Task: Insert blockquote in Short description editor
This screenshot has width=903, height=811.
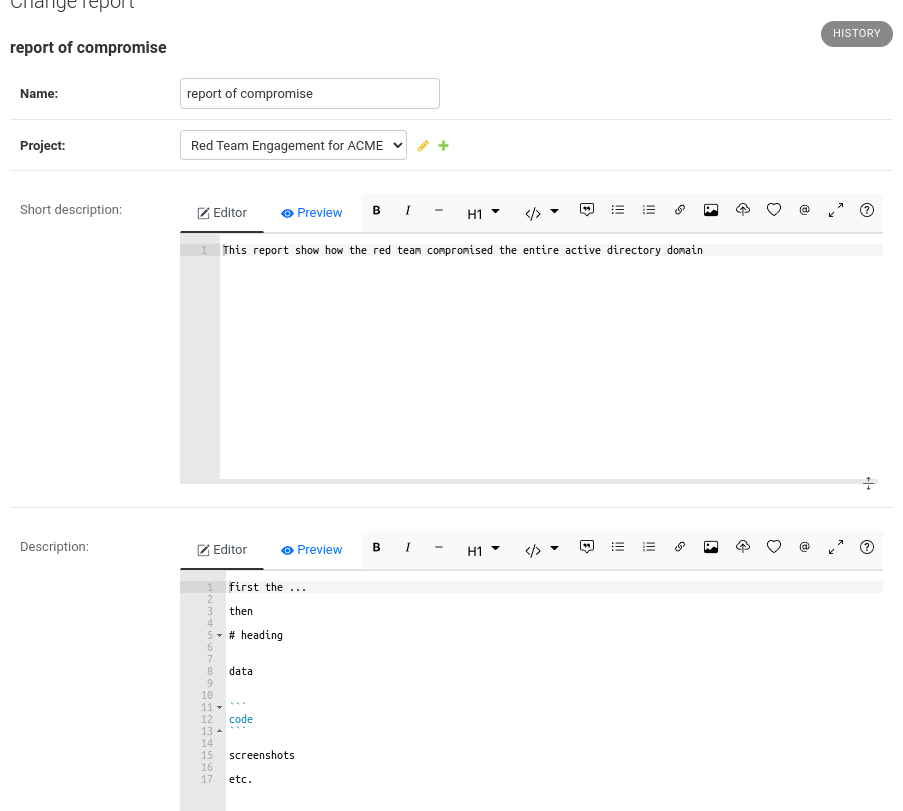Action: (x=587, y=210)
